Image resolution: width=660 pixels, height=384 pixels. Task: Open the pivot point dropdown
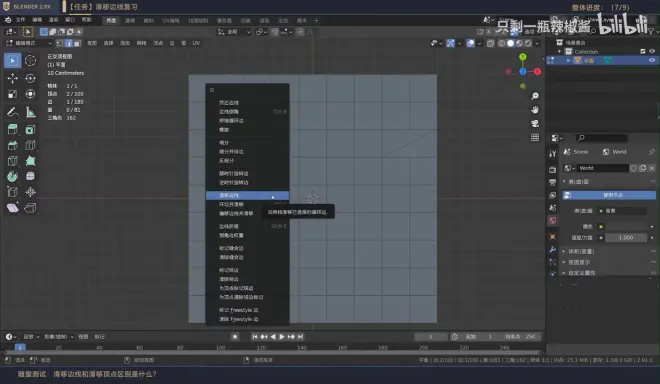pos(261,32)
